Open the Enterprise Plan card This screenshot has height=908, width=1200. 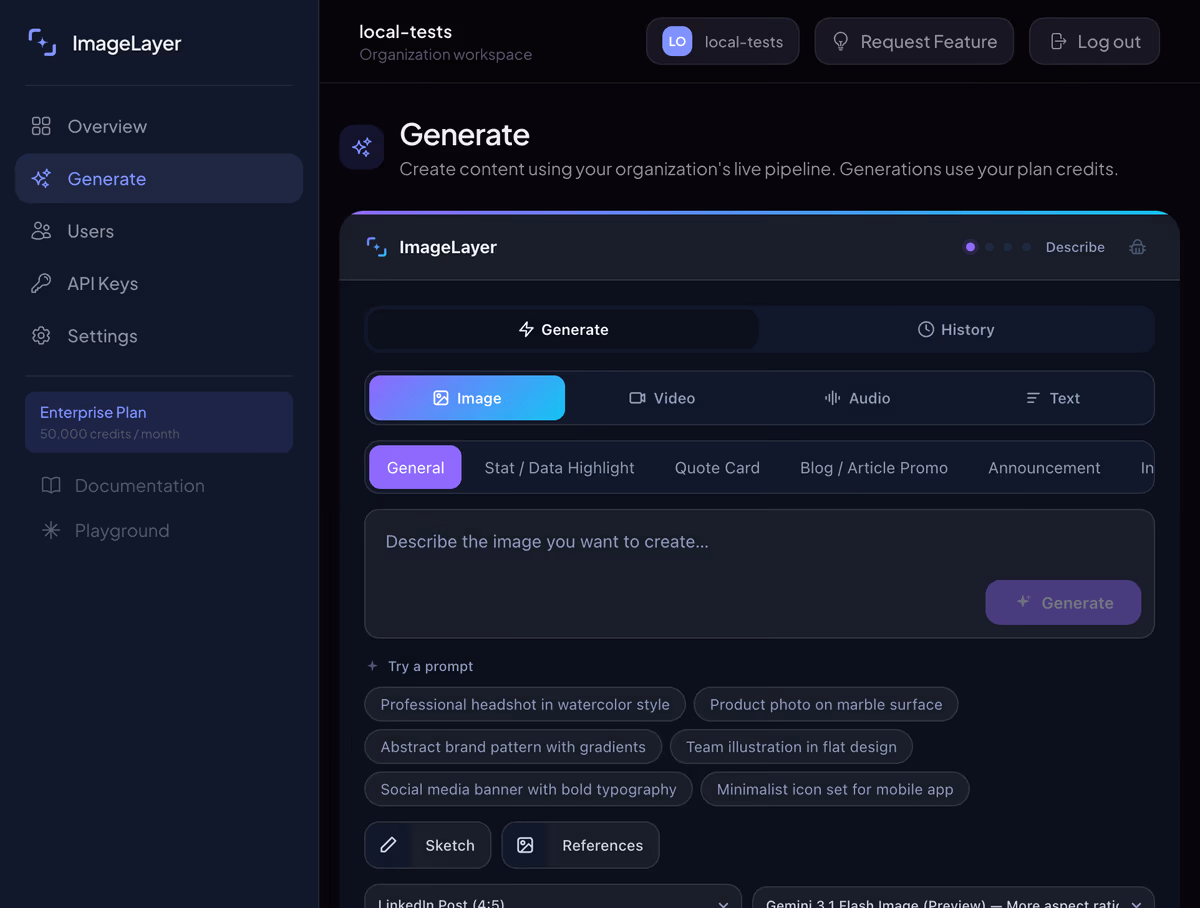point(159,422)
